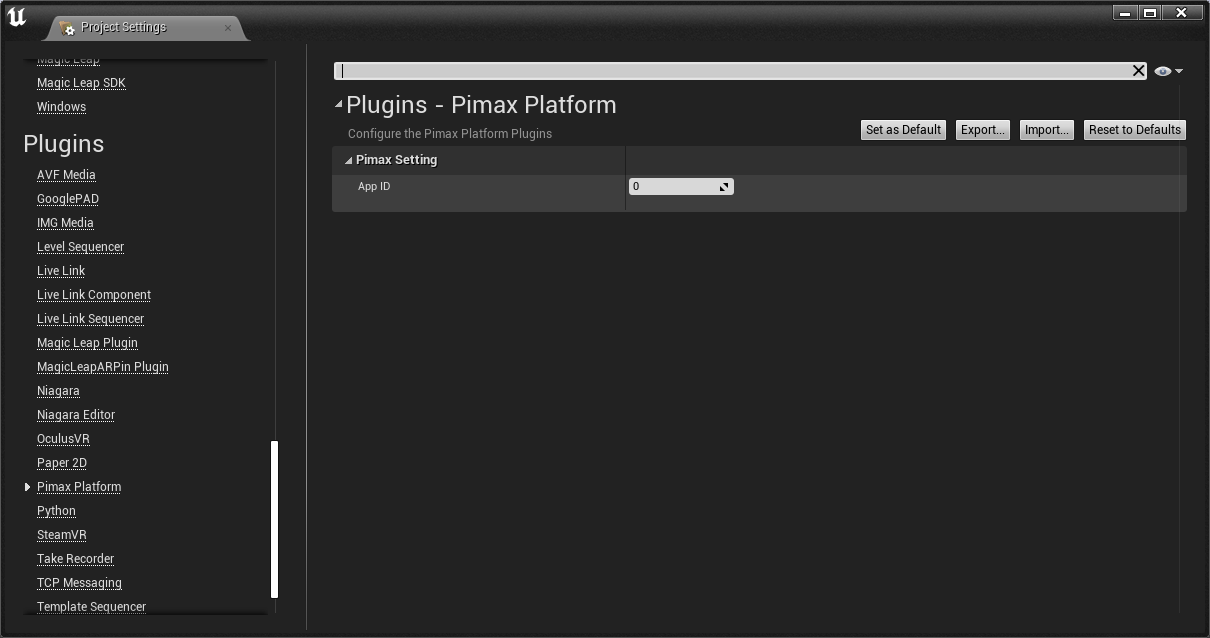Open GooglePAD plugin settings
Viewport: 1210px width, 638px height.
(68, 199)
